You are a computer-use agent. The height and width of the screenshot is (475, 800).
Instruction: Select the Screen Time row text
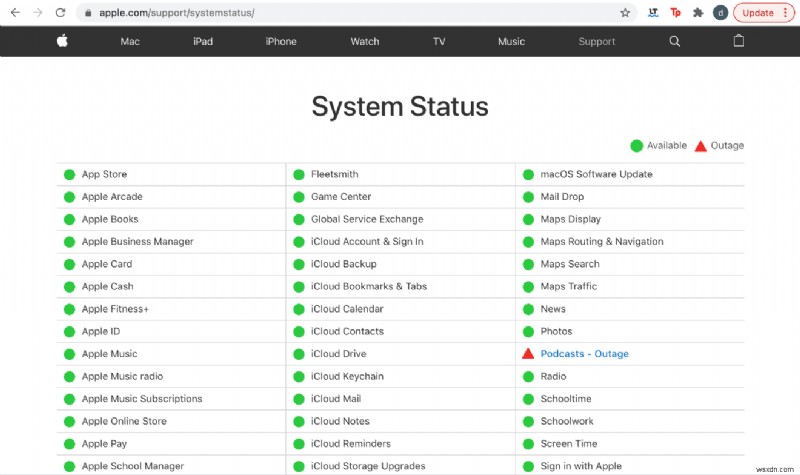coord(569,443)
